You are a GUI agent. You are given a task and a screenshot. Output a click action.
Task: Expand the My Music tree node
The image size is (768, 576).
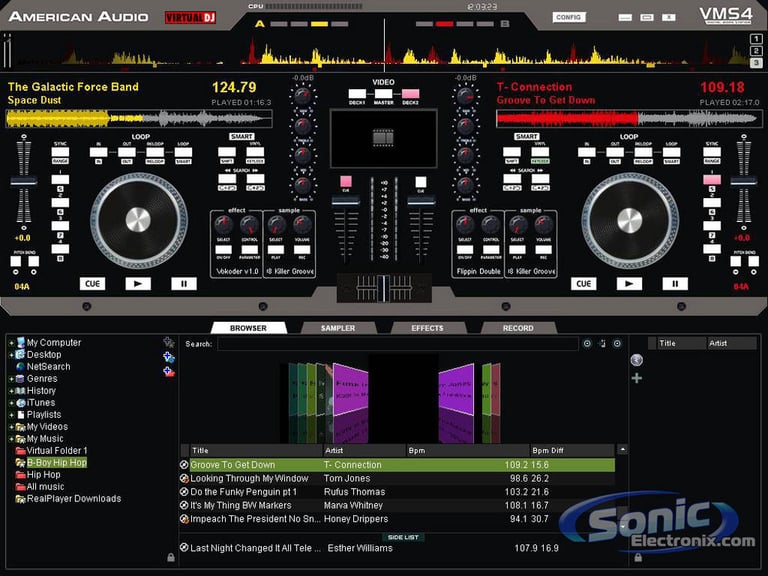point(11,439)
